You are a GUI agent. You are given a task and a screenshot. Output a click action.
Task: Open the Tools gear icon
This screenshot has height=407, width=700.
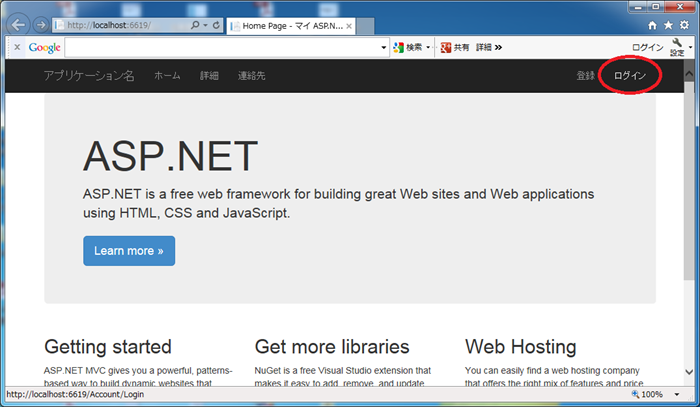684,25
